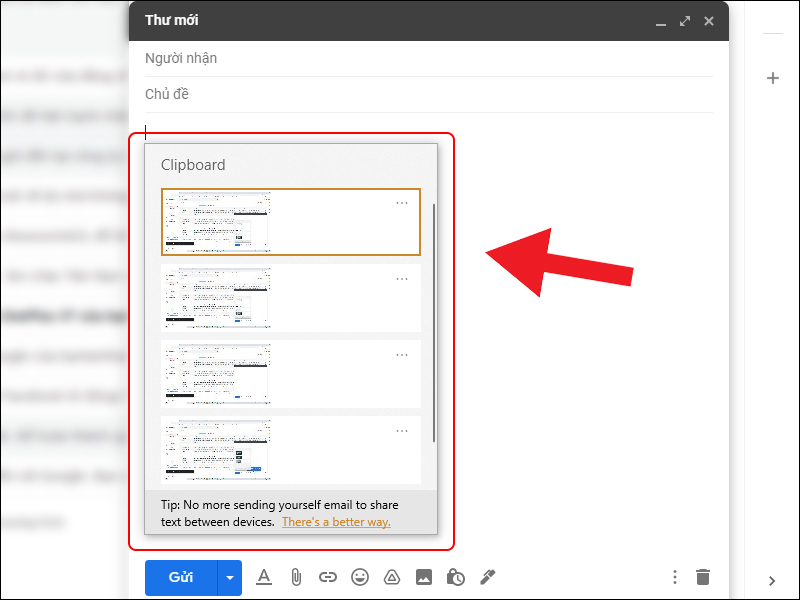The image size is (800, 600).
Task: Click the plus add-ons icon in side panel
Action: (x=773, y=78)
